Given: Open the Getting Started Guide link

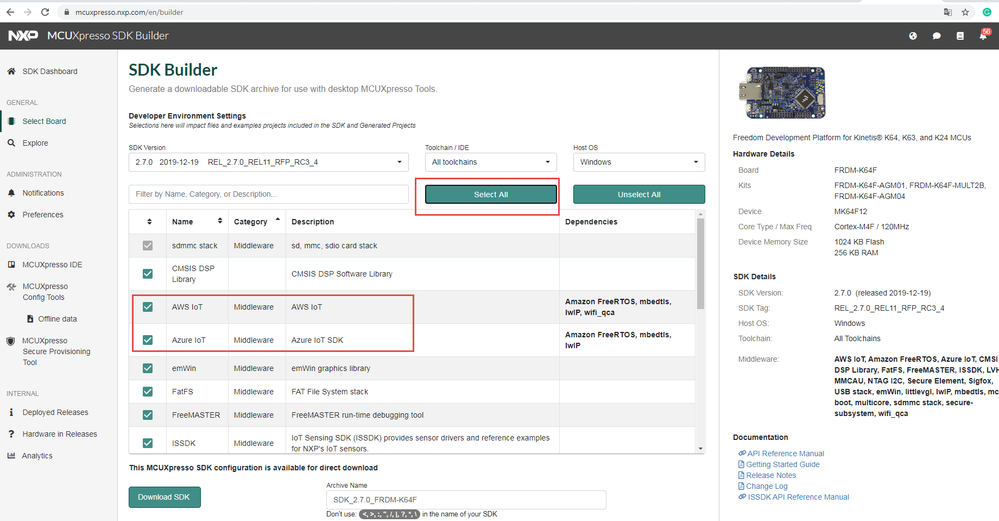Looking at the screenshot, I should [x=782, y=464].
